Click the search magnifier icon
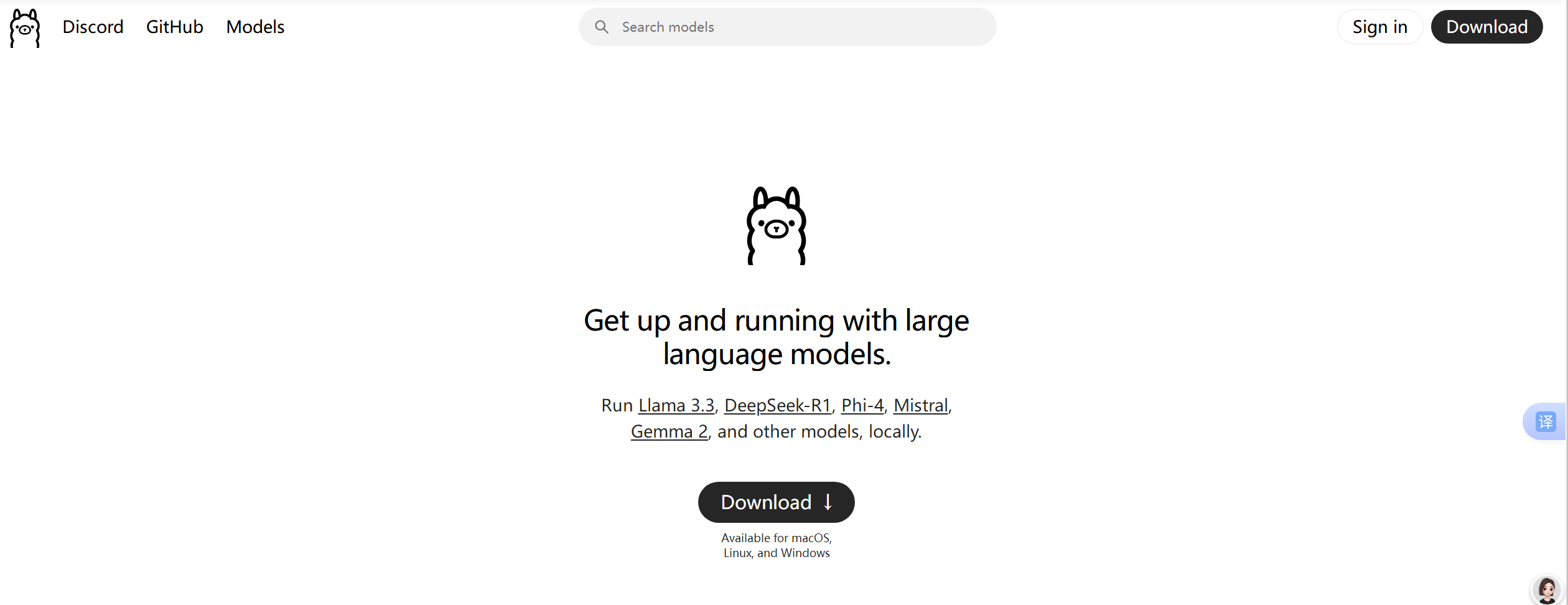The width and height of the screenshot is (1568, 605). click(601, 27)
